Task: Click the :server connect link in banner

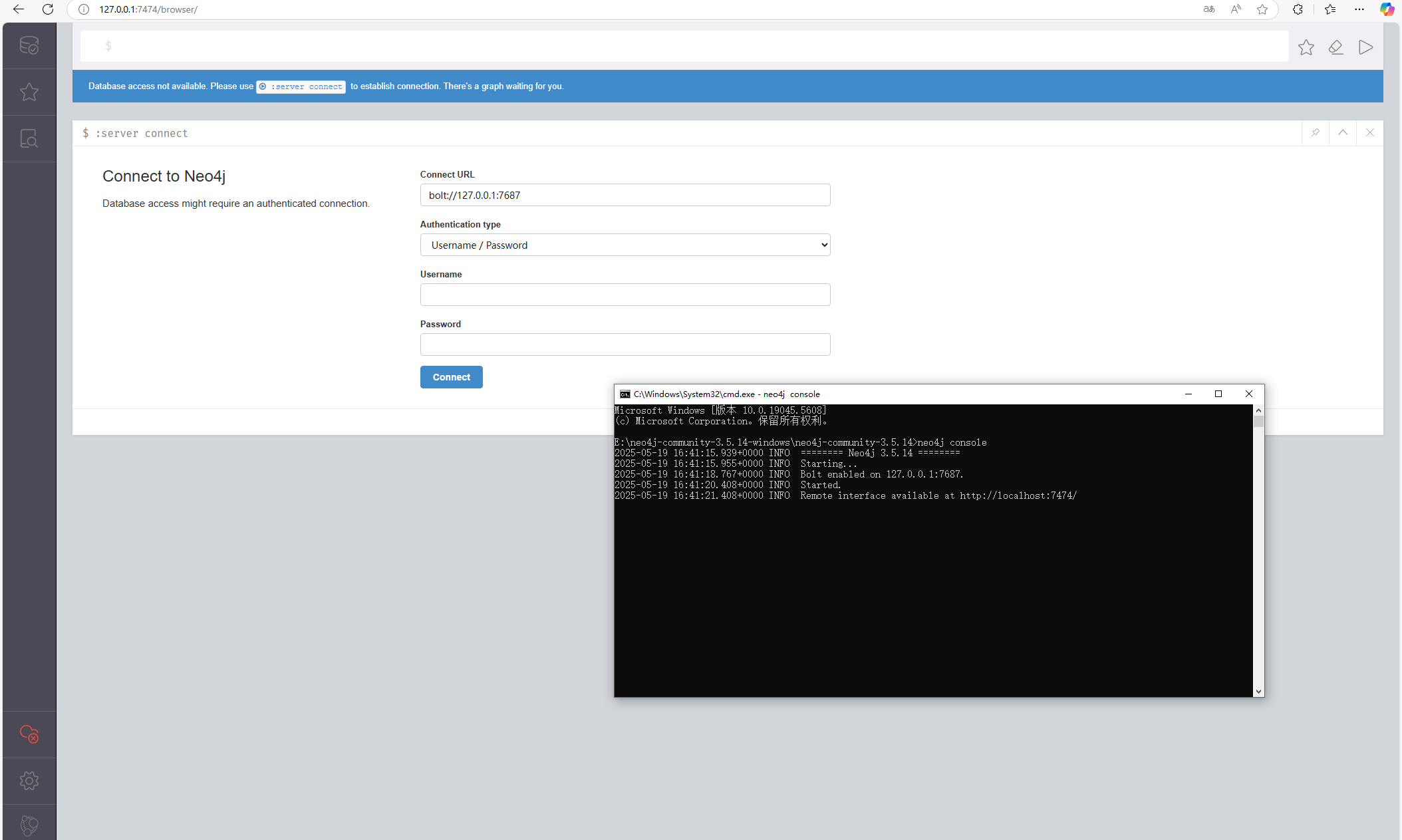Action: [301, 86]
